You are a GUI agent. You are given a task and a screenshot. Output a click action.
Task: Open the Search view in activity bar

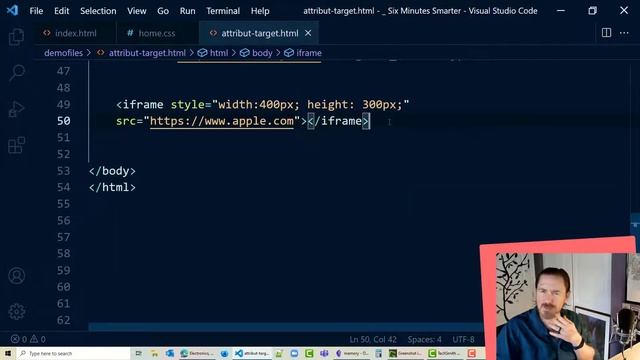(16, 73)
